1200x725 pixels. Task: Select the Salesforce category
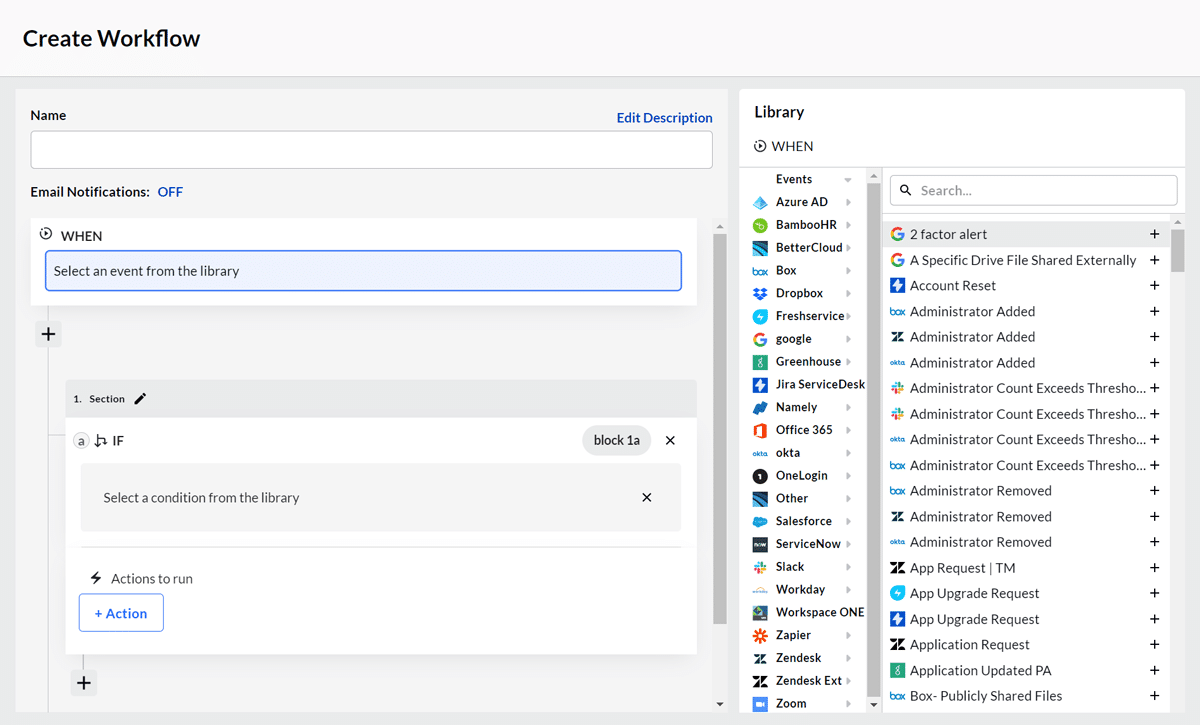pos(803,521)
